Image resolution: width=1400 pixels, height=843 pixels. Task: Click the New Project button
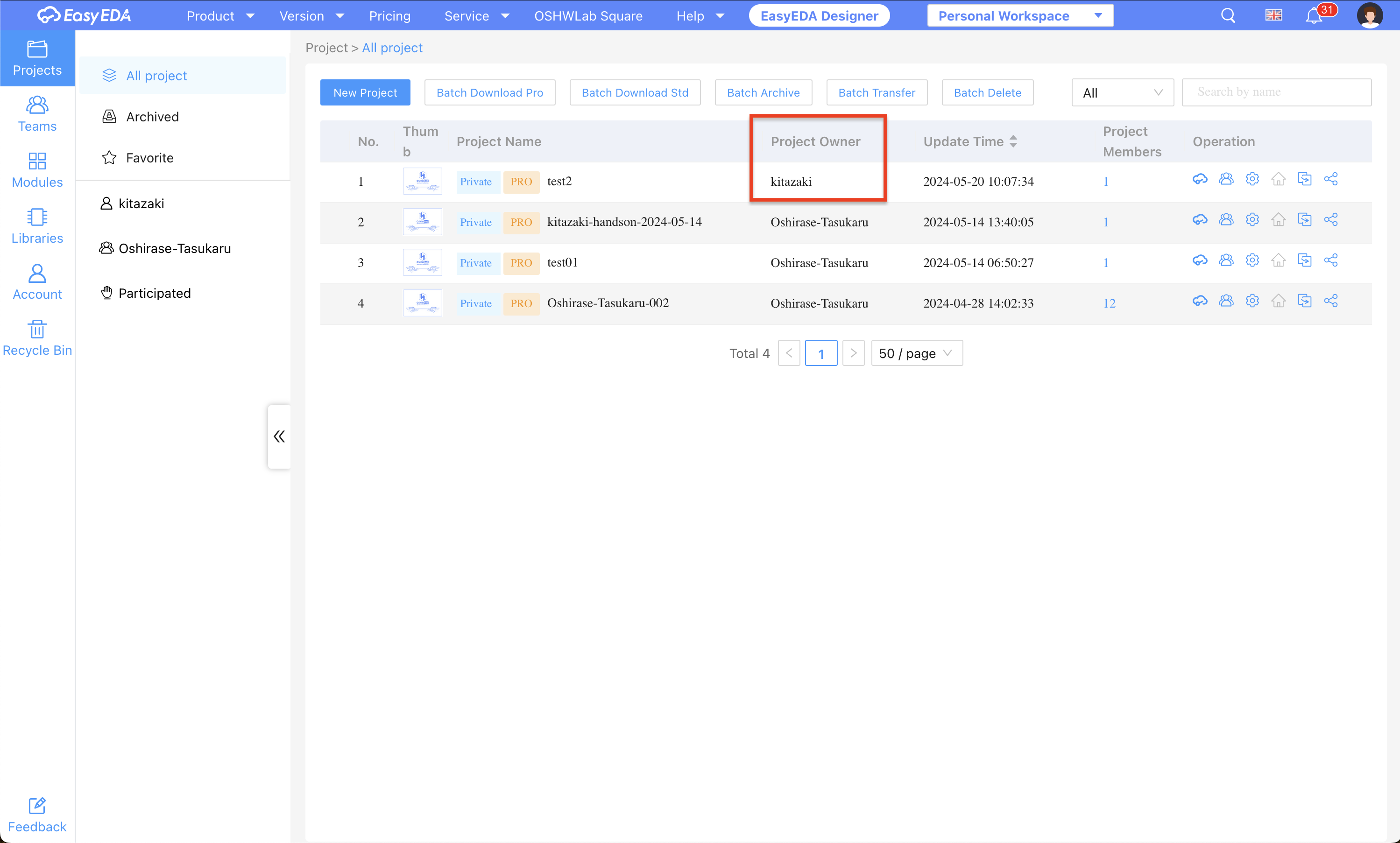pos(365,92)
